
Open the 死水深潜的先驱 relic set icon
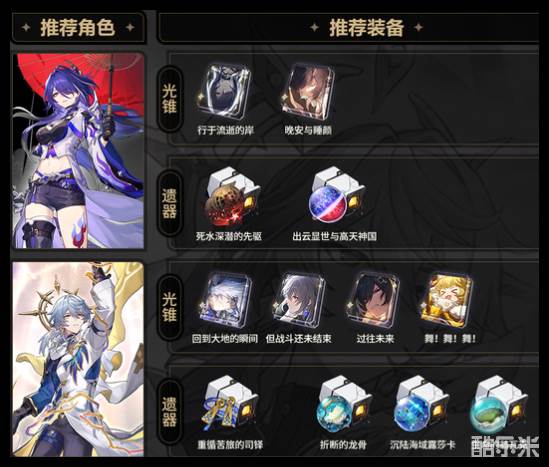(x=232, y=198)
